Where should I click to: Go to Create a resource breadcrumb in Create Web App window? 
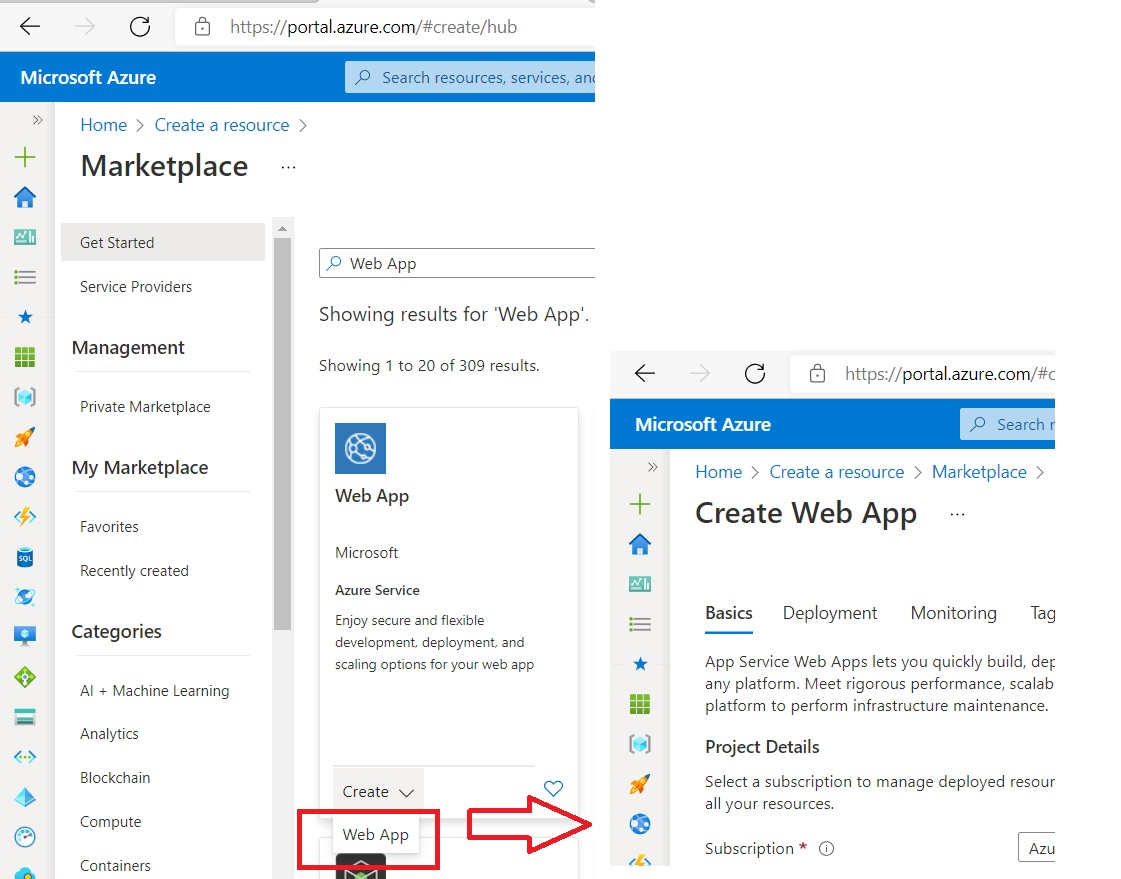(836, 472)
